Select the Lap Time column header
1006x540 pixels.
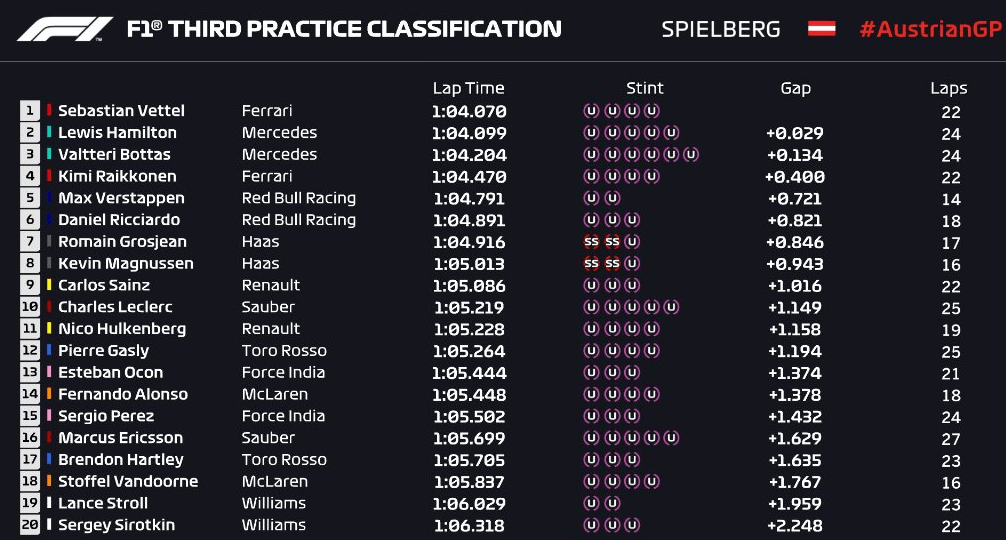tap(468, 89)
